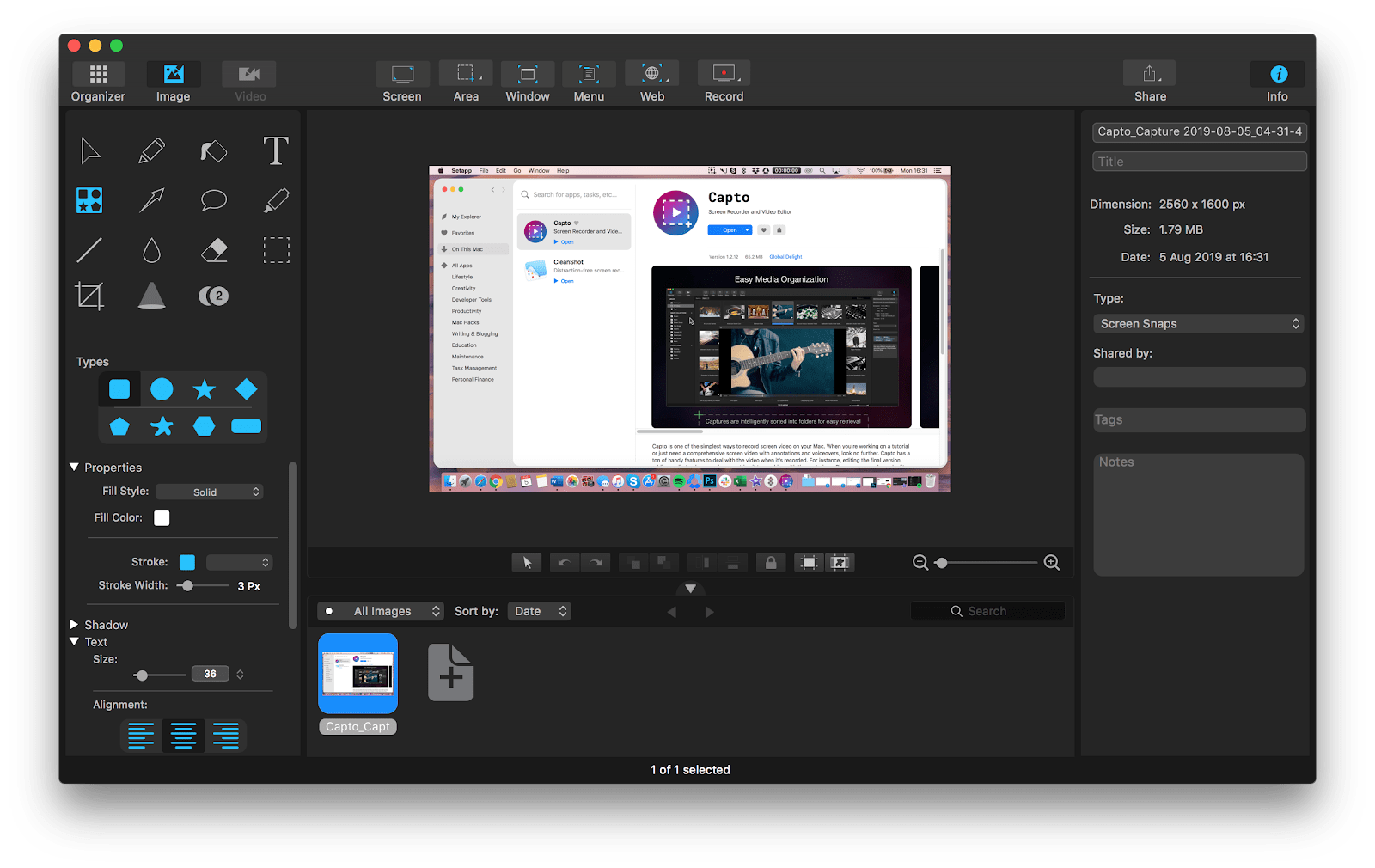Click the zoom out magnifier
Screen dimensions: 1375x868
pyautogui.click(x=920, y=562)
